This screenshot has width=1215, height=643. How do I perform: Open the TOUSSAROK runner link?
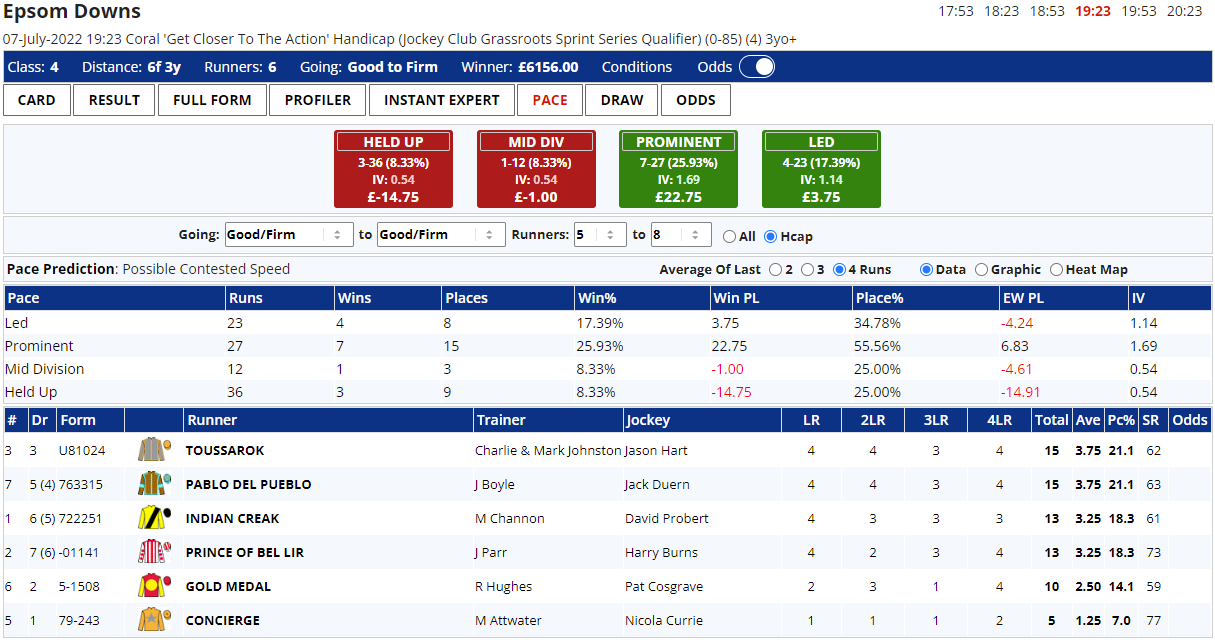225,451
